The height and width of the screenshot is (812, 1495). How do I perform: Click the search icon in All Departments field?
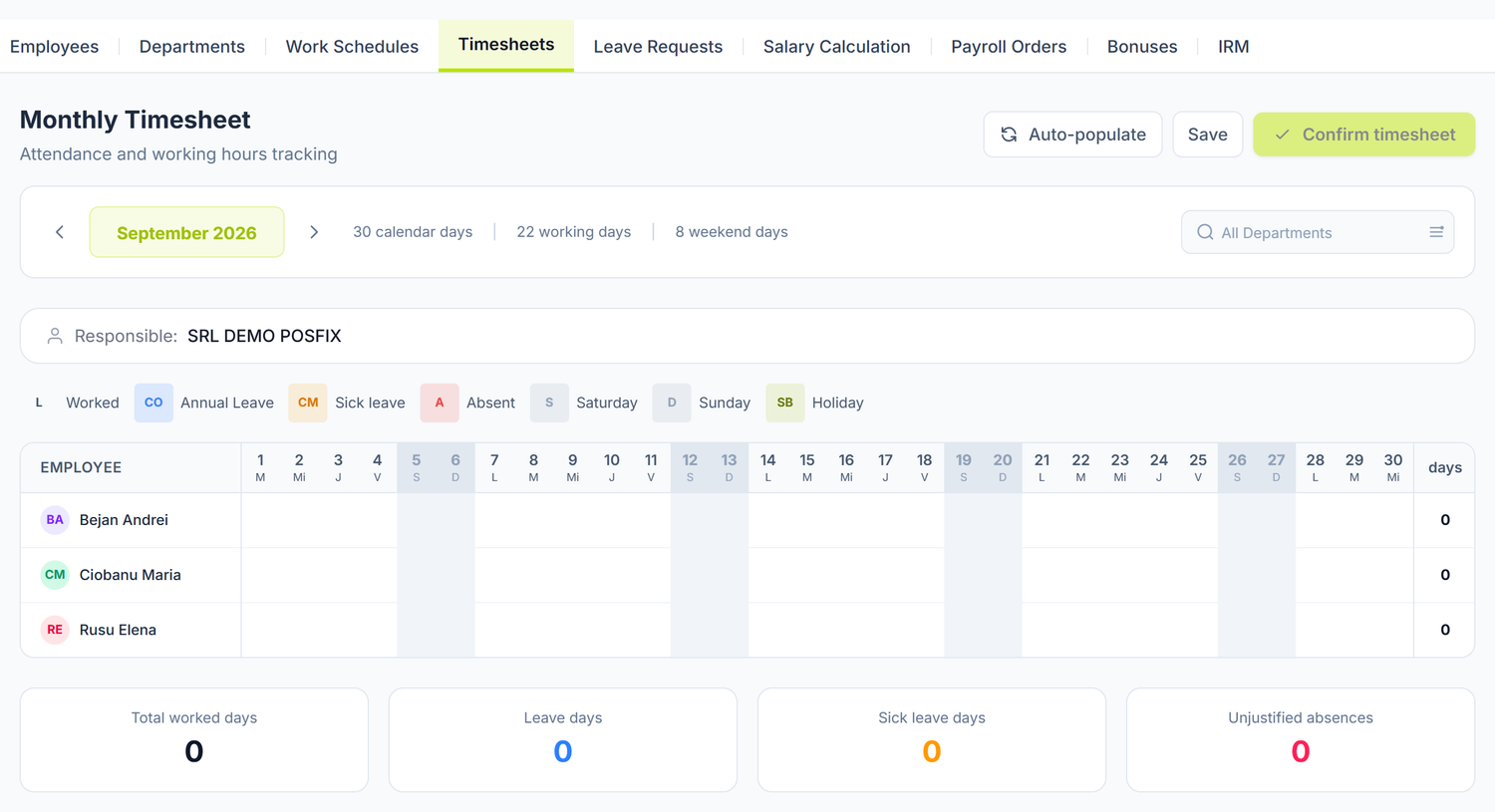click(1205, 232)
